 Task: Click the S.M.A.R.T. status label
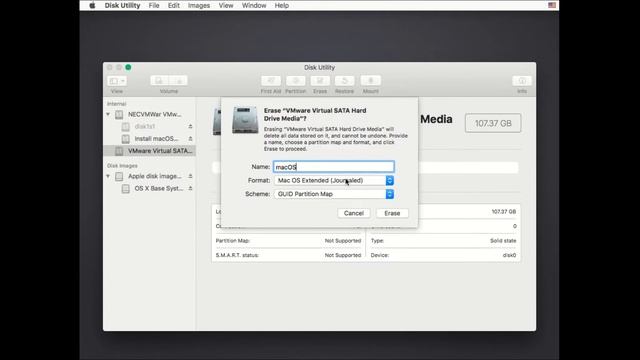point(237,256)
